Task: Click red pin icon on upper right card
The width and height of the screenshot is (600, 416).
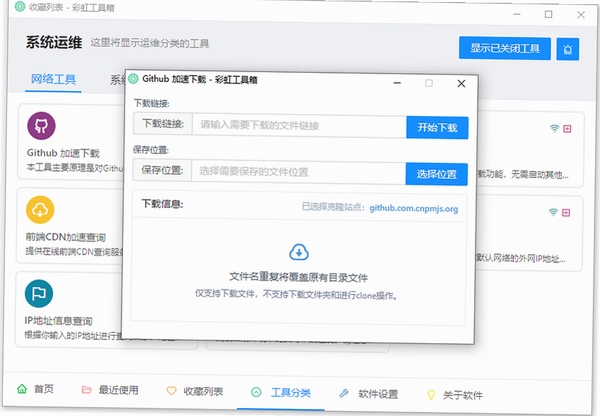Action: (567, 129)
